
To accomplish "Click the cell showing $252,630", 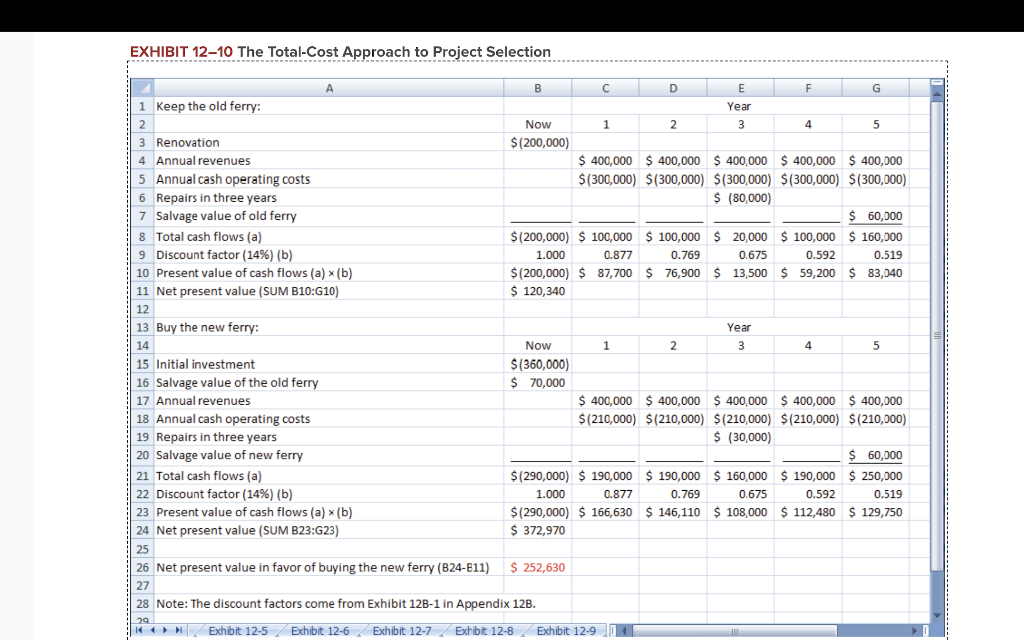I will 538,566.
